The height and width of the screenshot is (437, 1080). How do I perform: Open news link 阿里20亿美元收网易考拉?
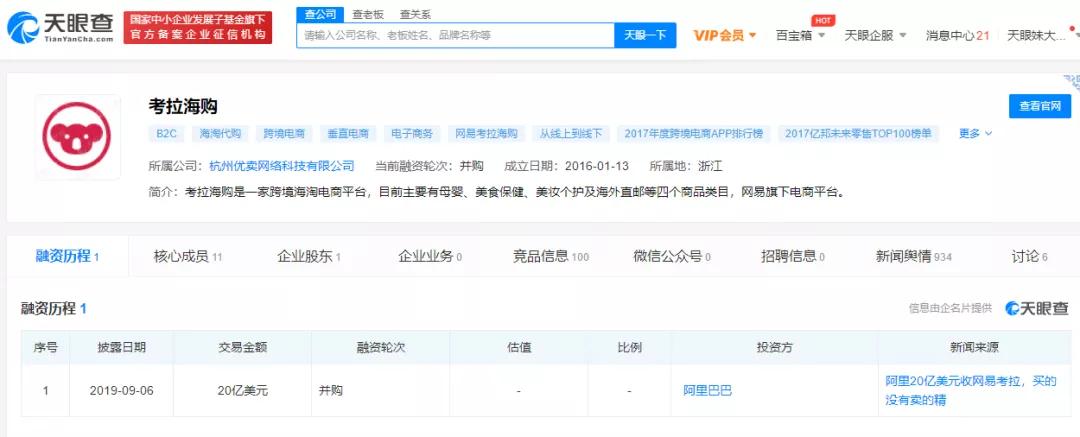(x=970, y=390)
